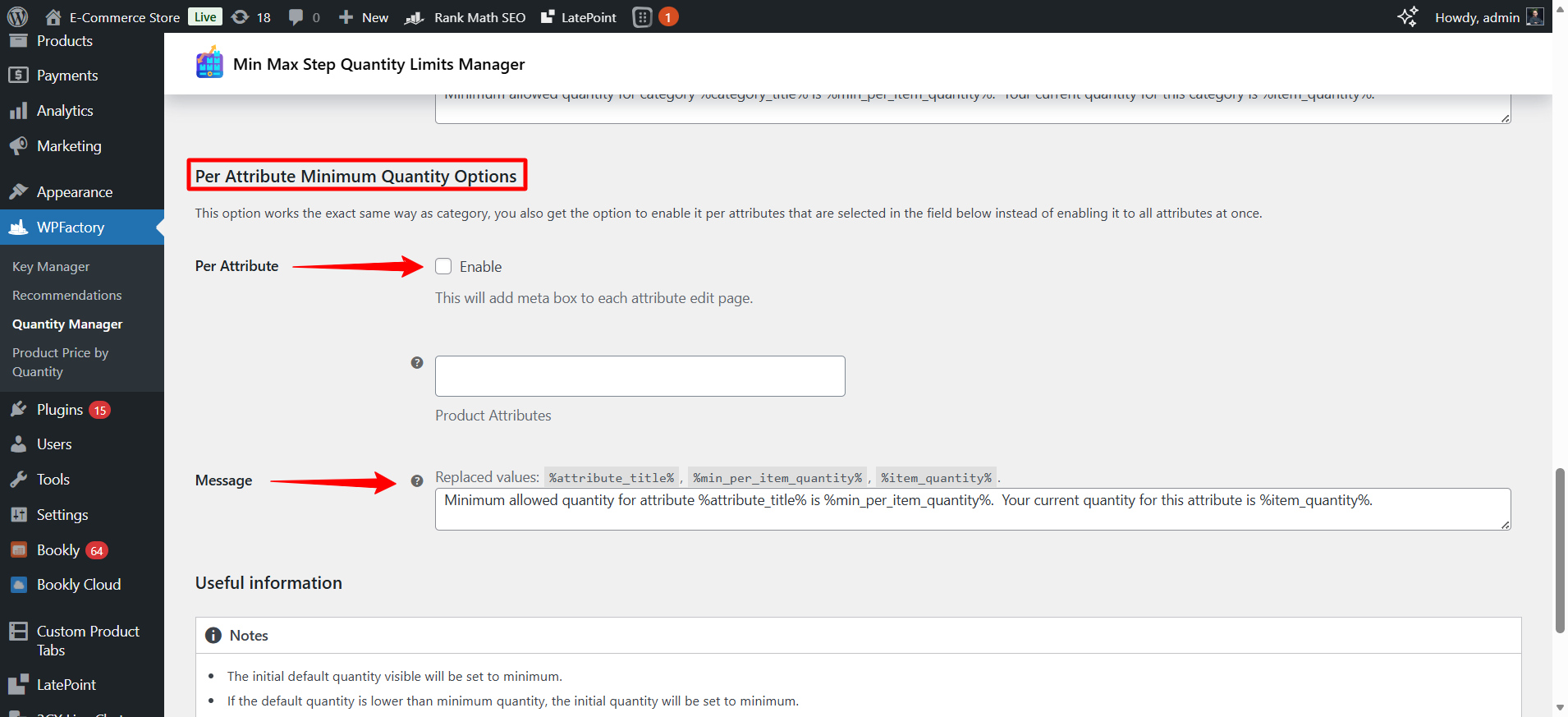Click the LatePoint icon in admin bar
The image size is (1568, 717).
point(548,16)
